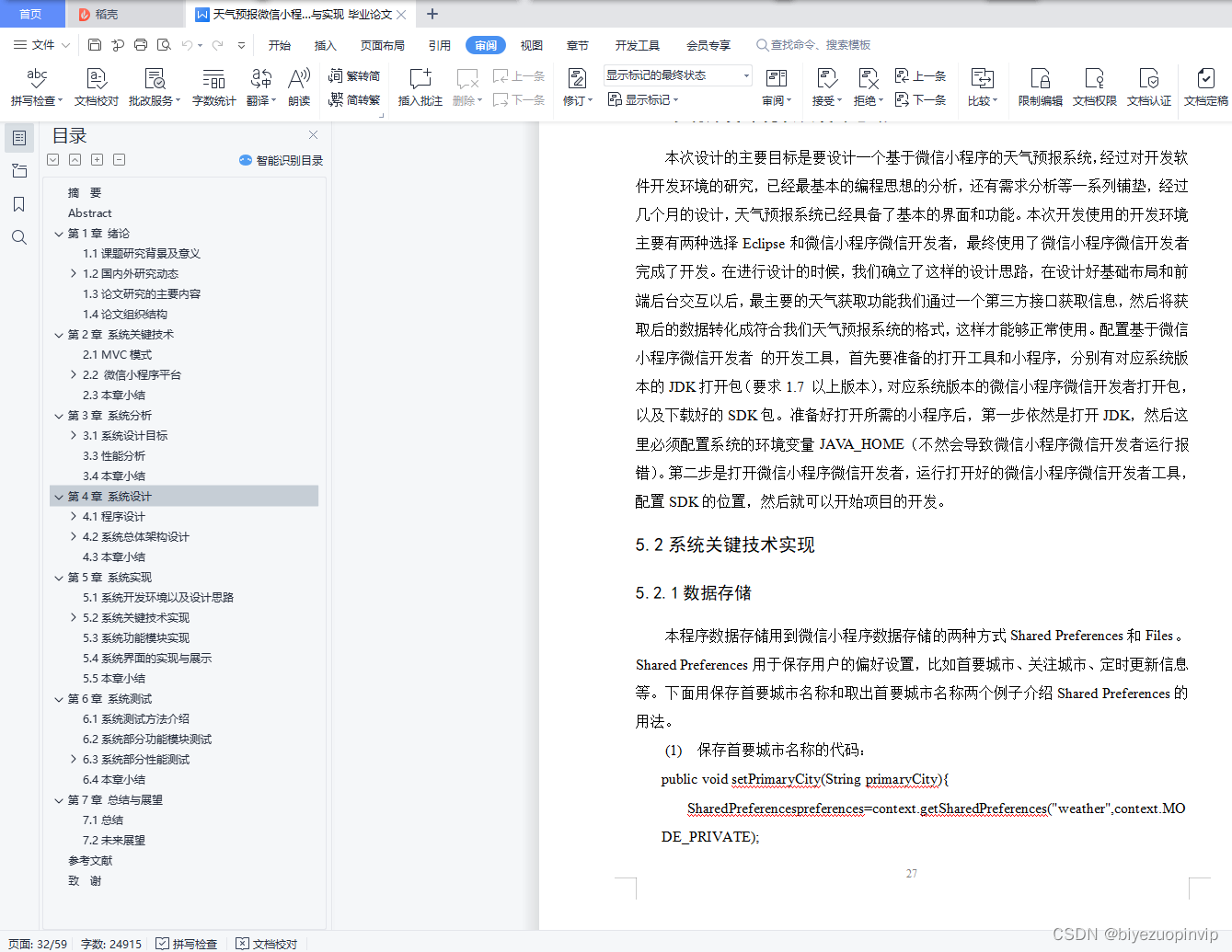Jump to 参考文献 in the outline
The image size is (1232, 952).
coord(90,861)
